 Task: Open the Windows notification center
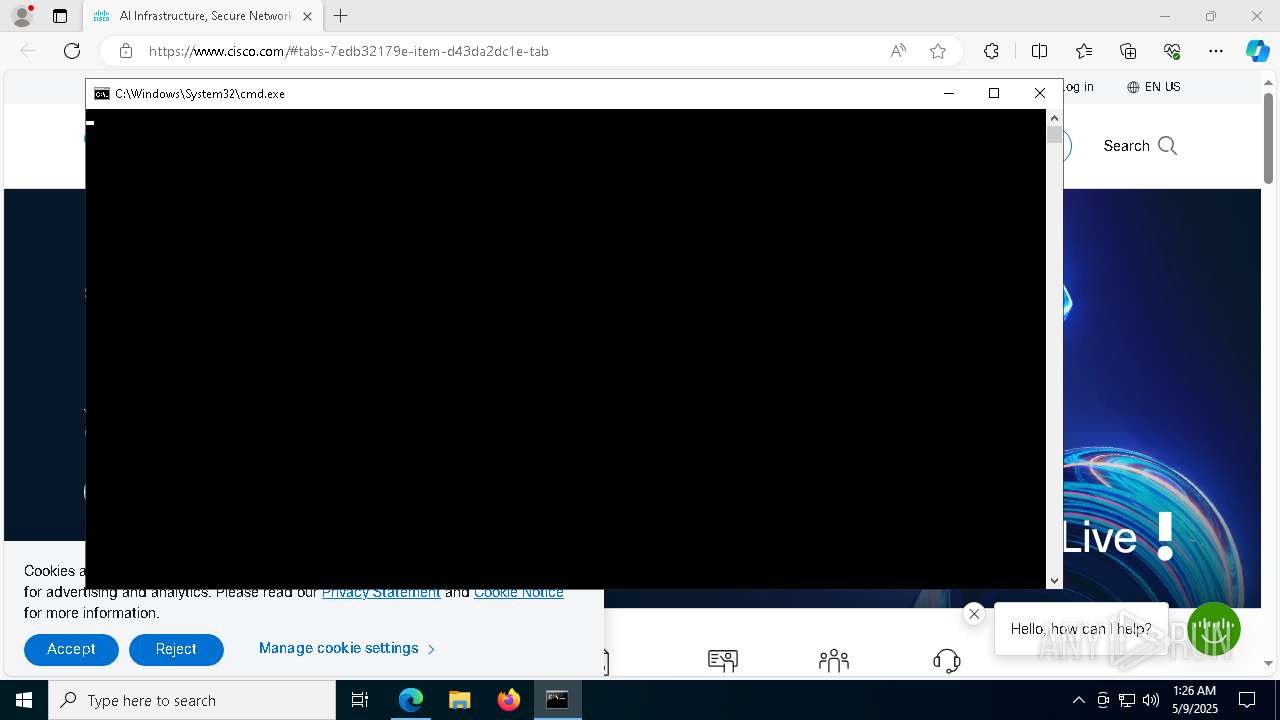1247,700
